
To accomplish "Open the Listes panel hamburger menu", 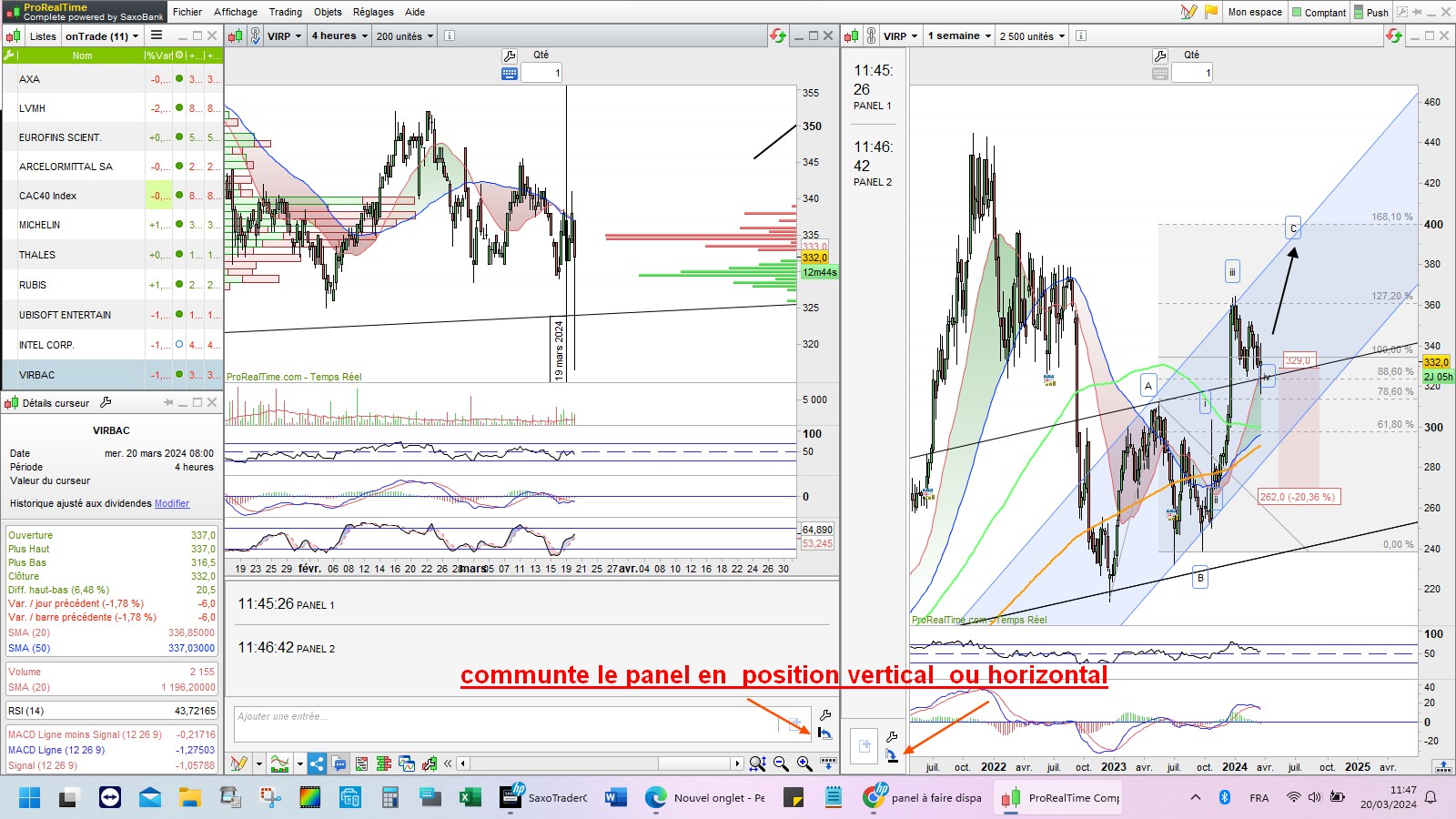I will [x=157, y=35].
